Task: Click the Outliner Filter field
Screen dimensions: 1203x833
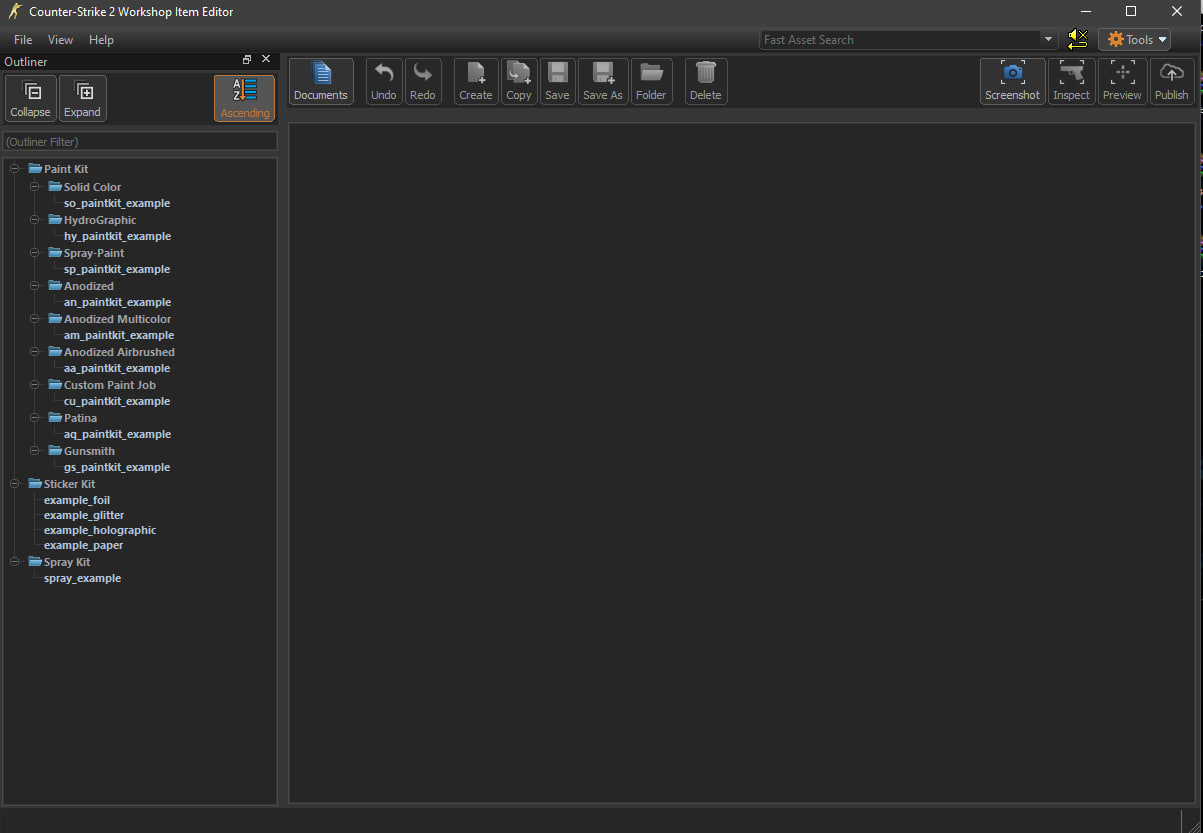Action: tap(140, 142)
